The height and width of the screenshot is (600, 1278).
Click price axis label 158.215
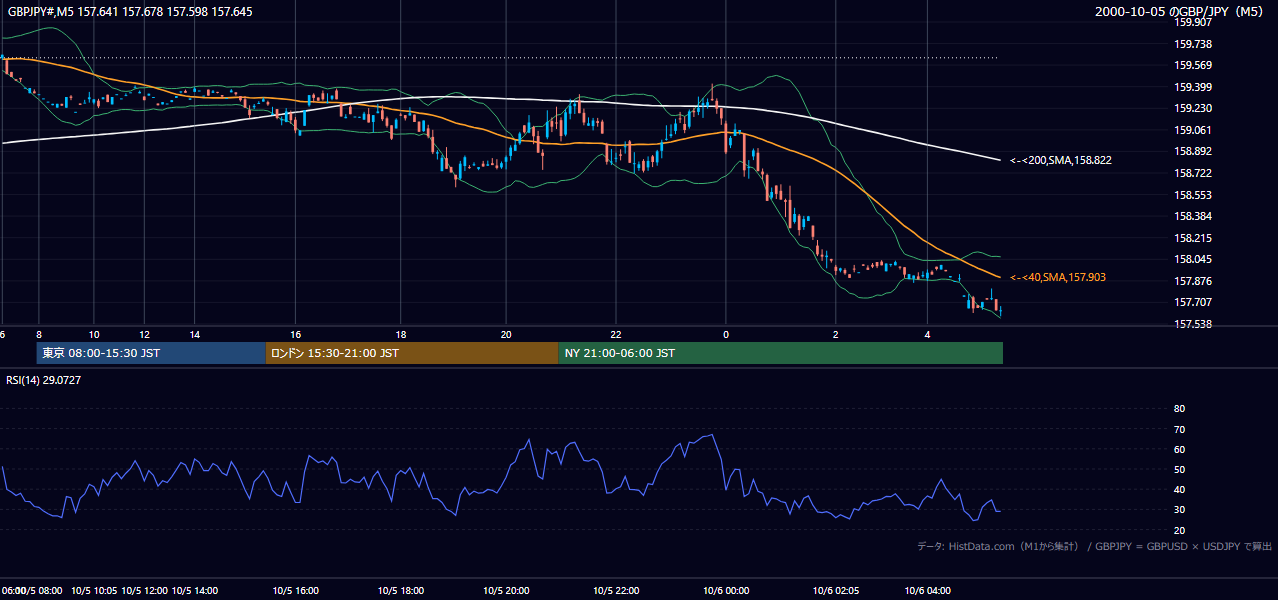pyautogui.click(x=1193, y=238)
